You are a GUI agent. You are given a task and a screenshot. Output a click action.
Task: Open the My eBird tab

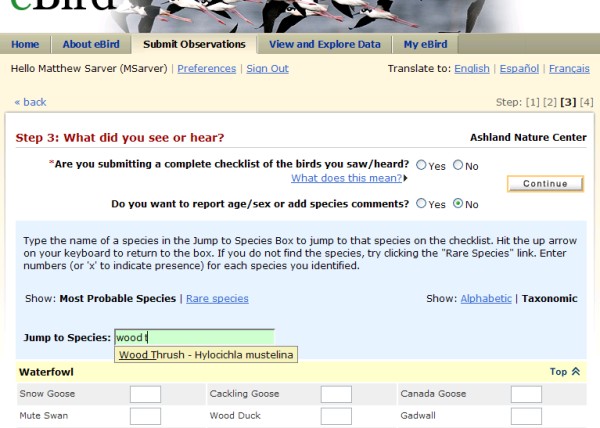425,44
